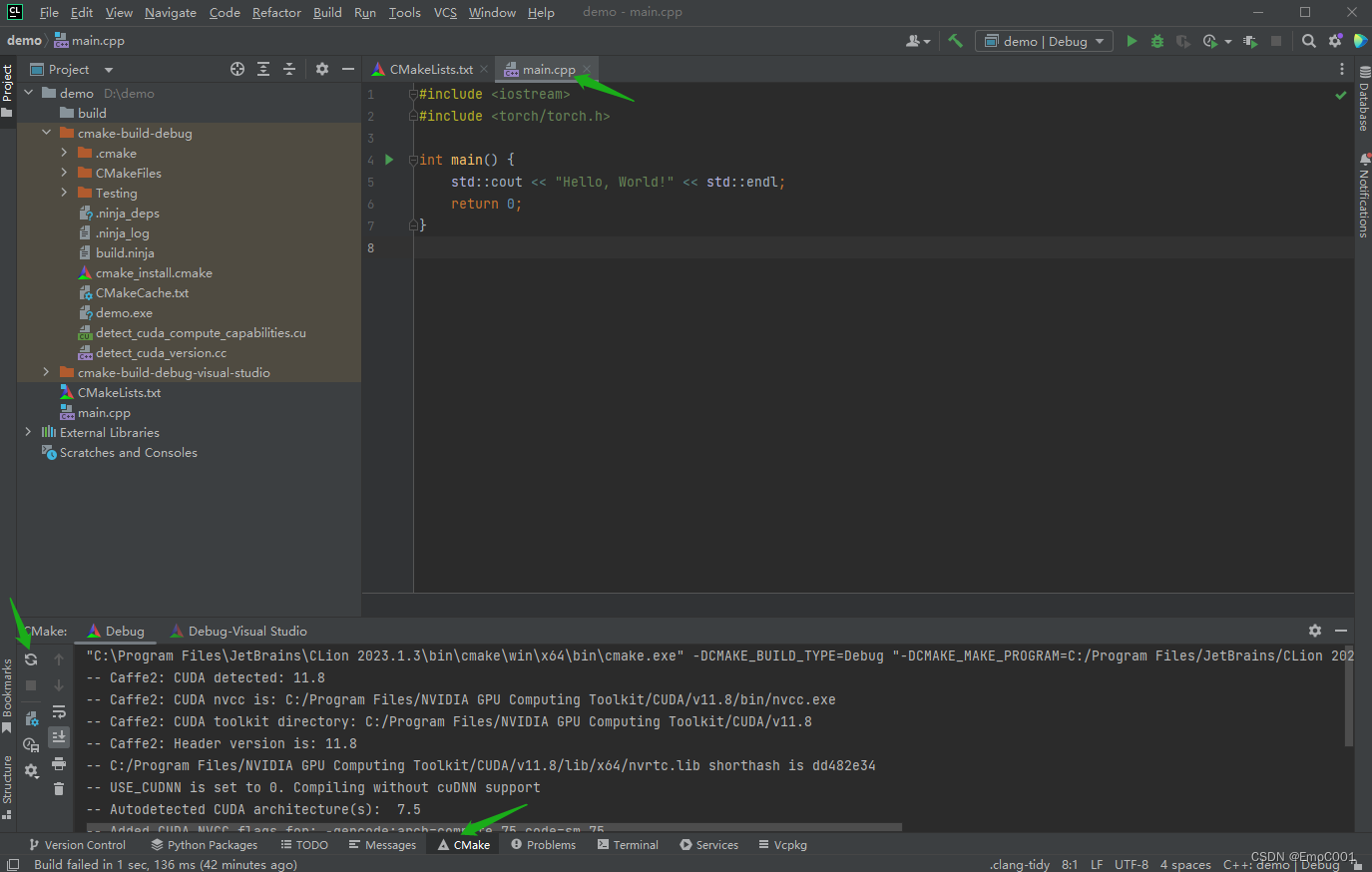Hide the CMake tool window
The width and height of the screenshot is (1372, 872).
point(1341,631)
